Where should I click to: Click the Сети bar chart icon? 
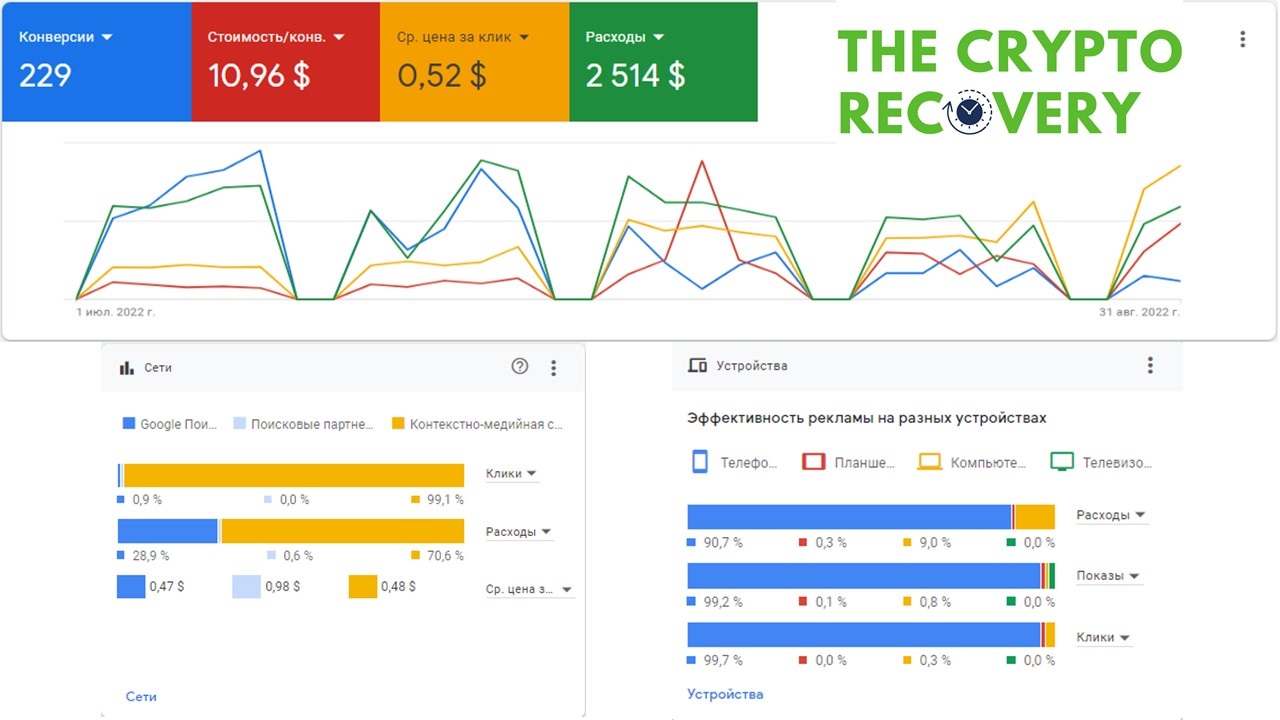point(126,367)
